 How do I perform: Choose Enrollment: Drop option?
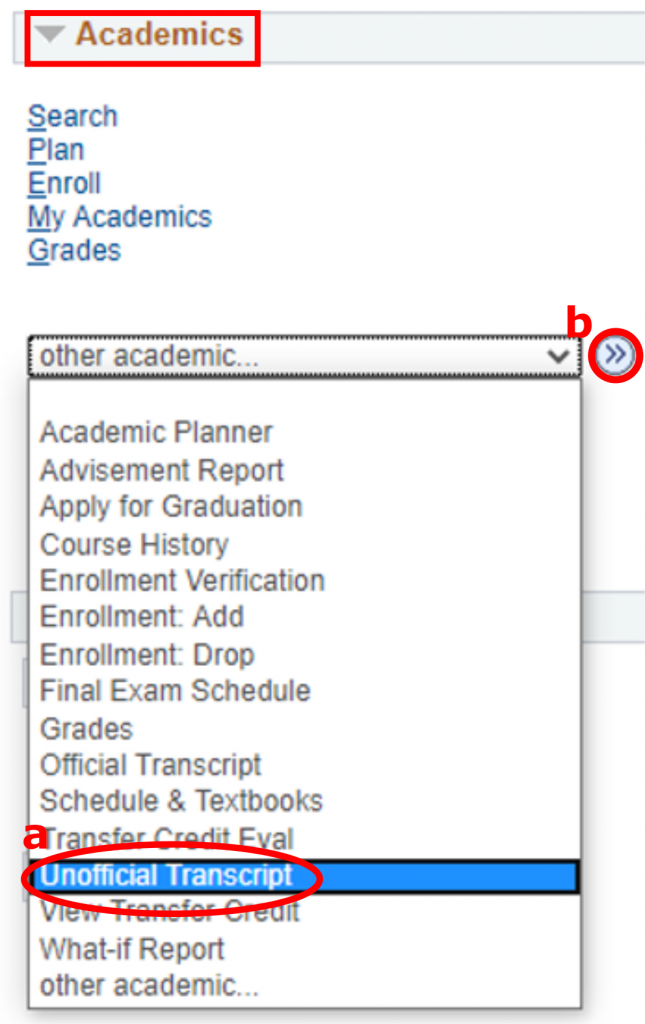pos(147,655)
